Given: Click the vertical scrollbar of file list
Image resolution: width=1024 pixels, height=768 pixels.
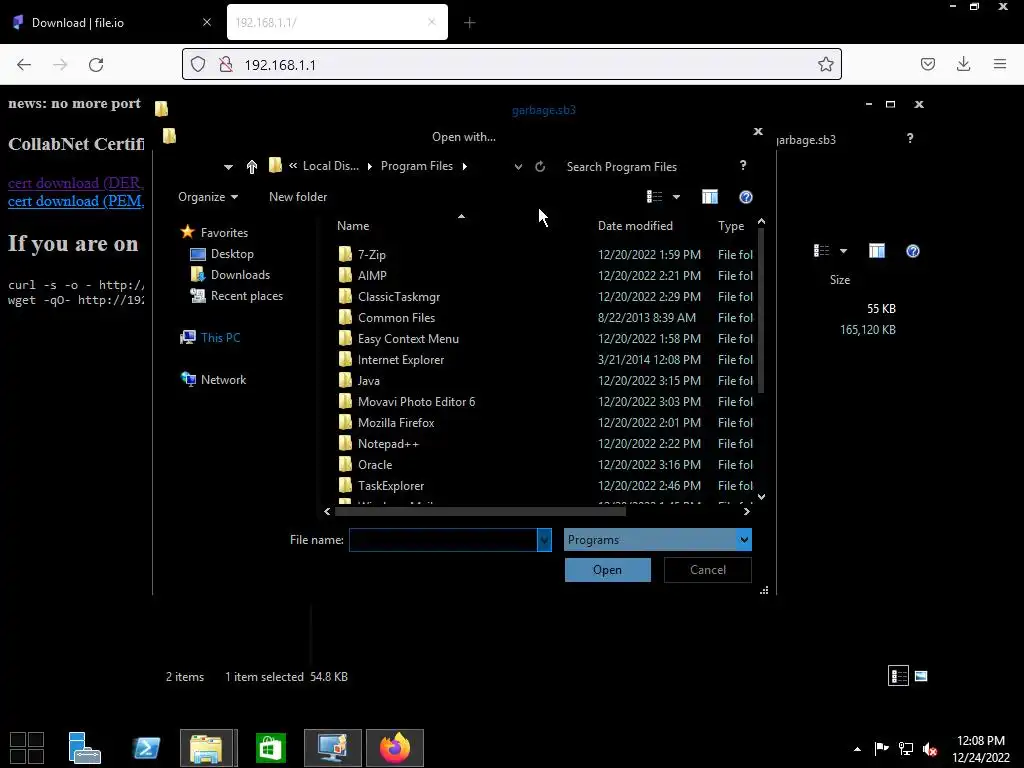Looking at the screenshot, I should tap(761, 312).
